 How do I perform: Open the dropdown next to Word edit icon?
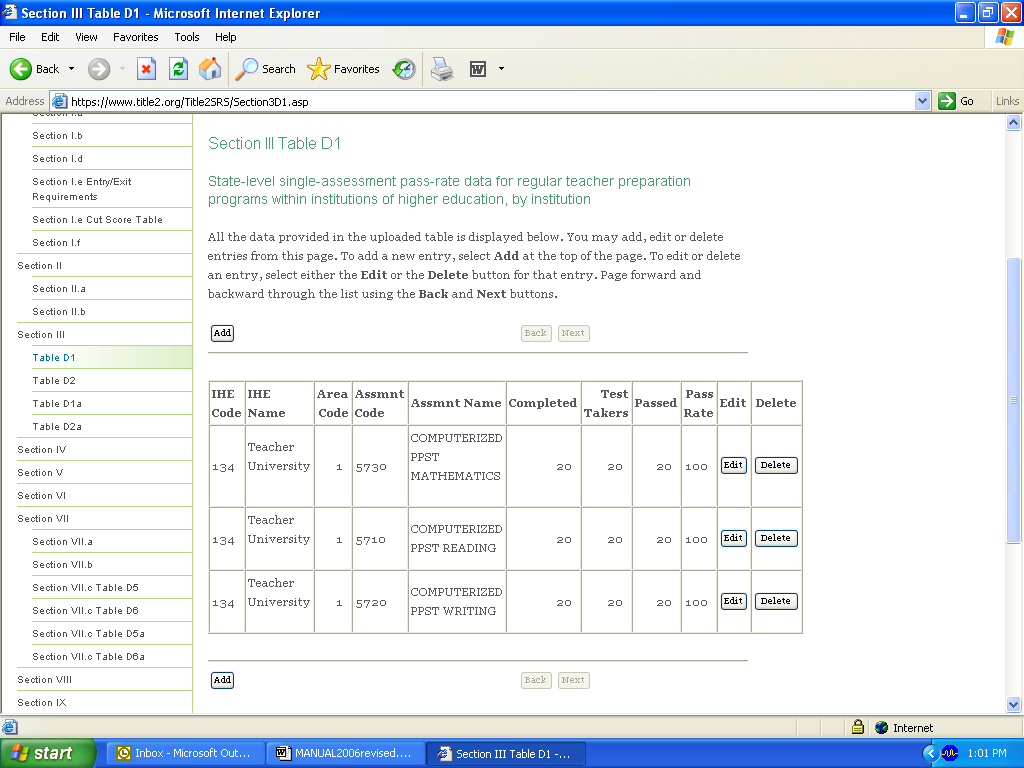[501, 69]
